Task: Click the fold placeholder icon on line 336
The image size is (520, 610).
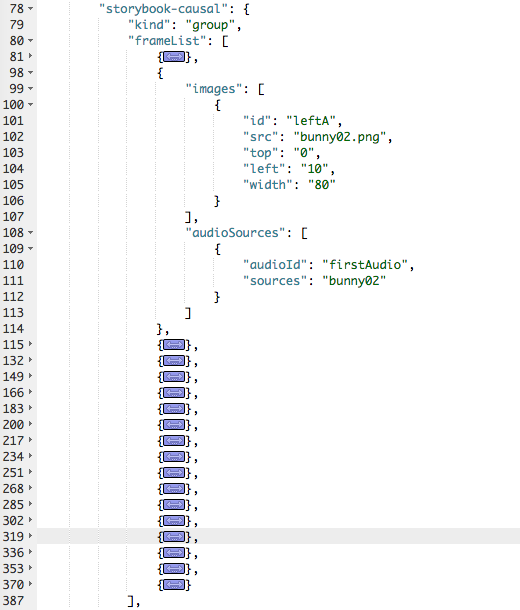Action: pos(174,552)
